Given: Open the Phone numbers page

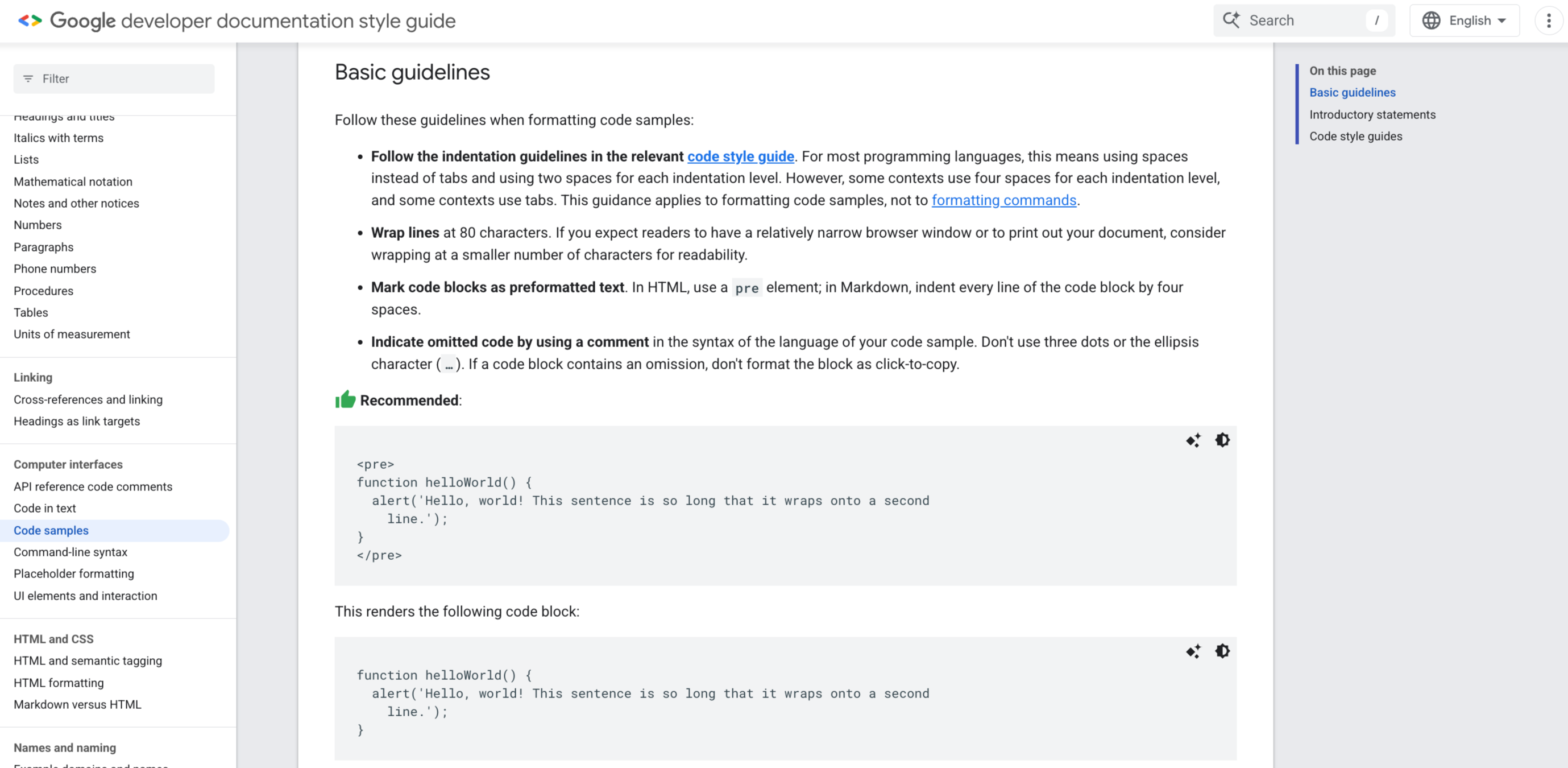Looking at the screenshot, I should 55,269.
